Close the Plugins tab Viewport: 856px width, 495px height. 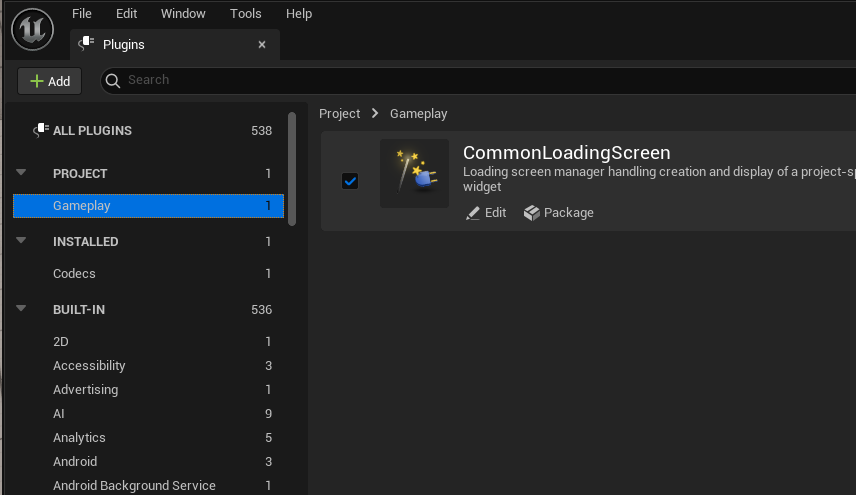[x=262, y=45]
